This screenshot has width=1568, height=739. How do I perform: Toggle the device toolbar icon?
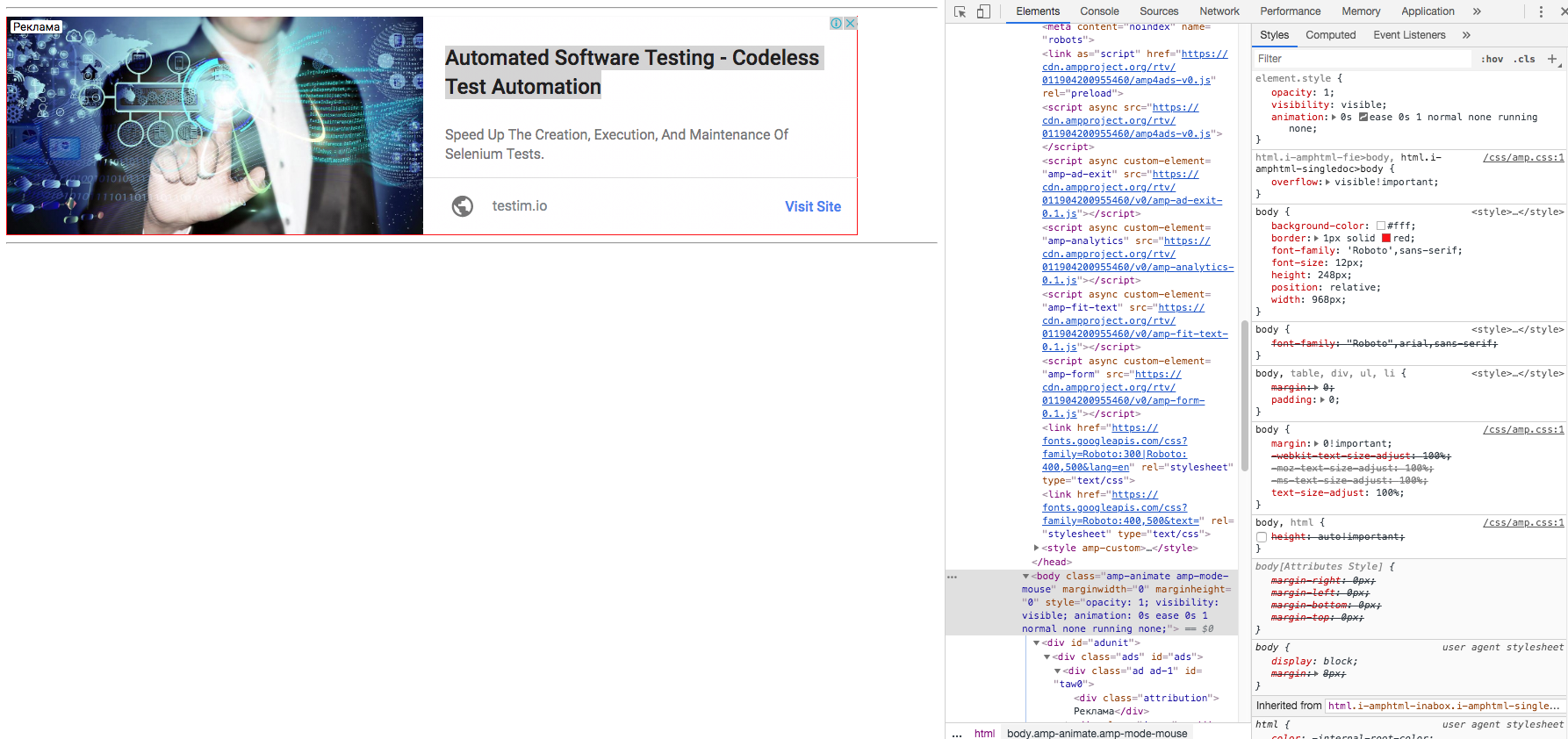(983, 11)
